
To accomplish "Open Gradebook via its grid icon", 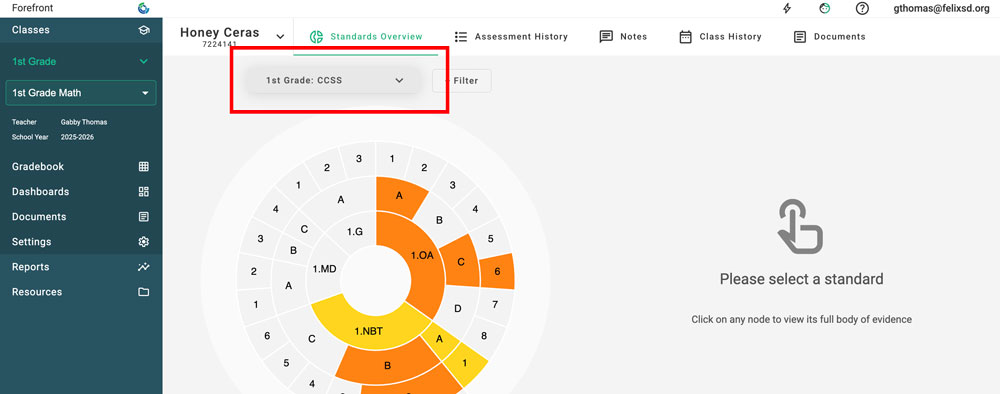I will coord(143,166).
